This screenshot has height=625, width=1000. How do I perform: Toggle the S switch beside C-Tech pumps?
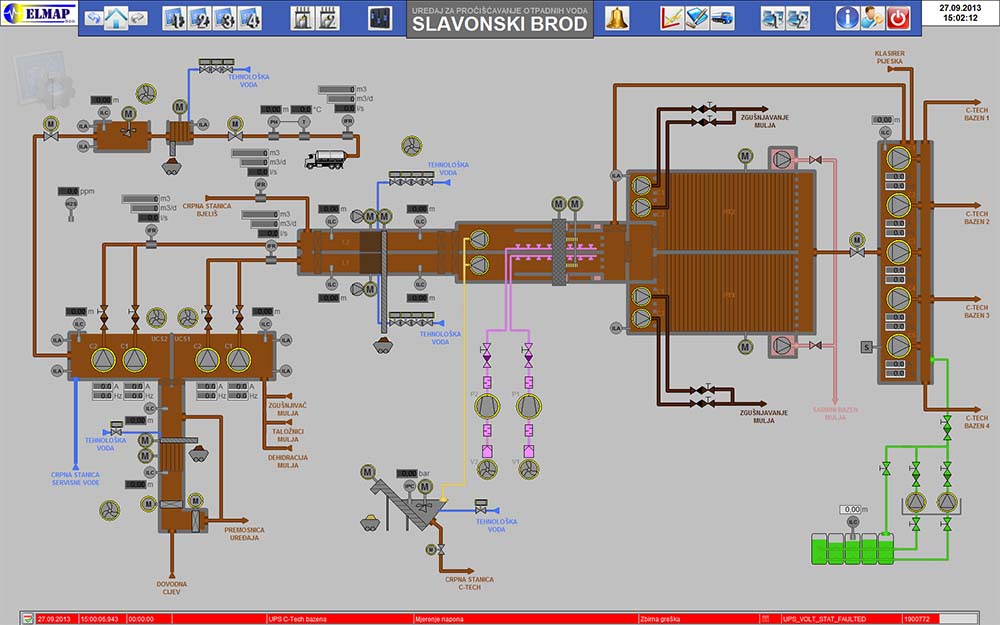(866, 347)
